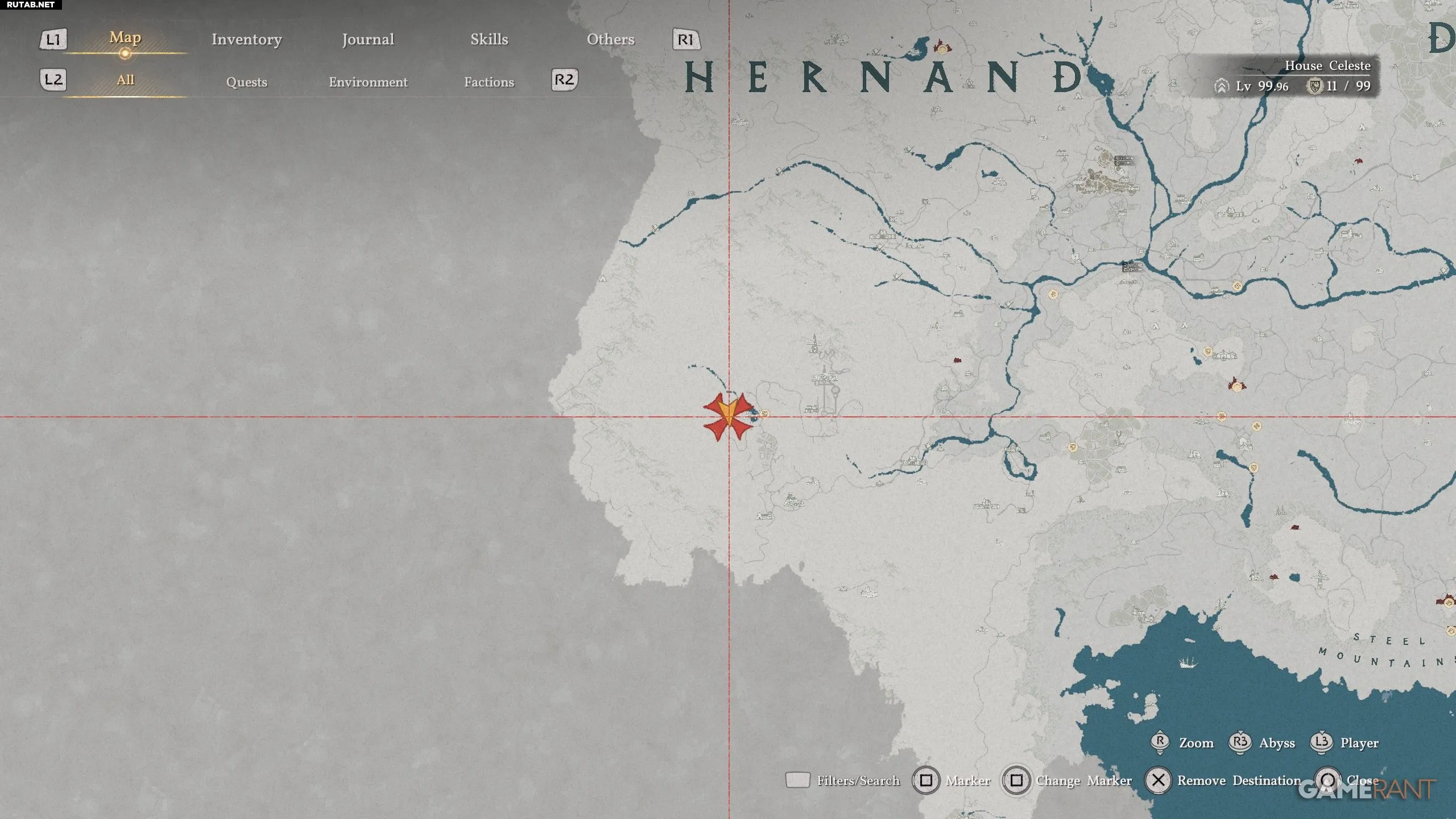This screenshot has width=1456, height=819.
Task: Open the Skills tab
Action: [x=489, y=39]
